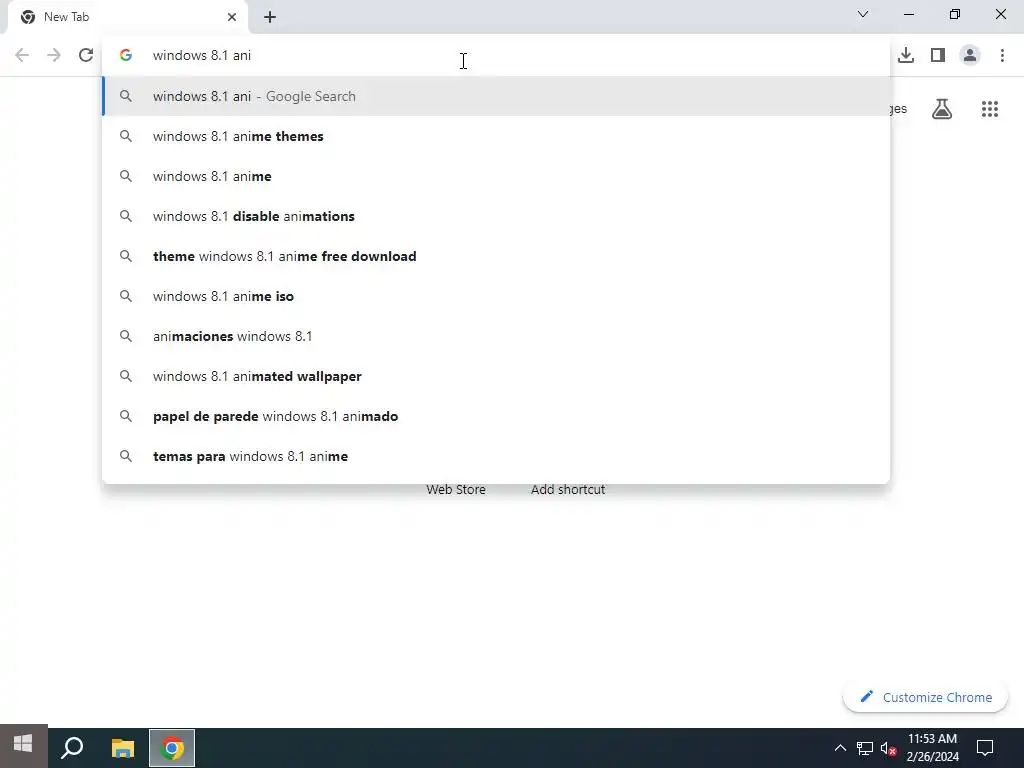The image size is (1024, 768).
Task: Choose 'theme windows 8.1 anime free download'
Action: 496,256
